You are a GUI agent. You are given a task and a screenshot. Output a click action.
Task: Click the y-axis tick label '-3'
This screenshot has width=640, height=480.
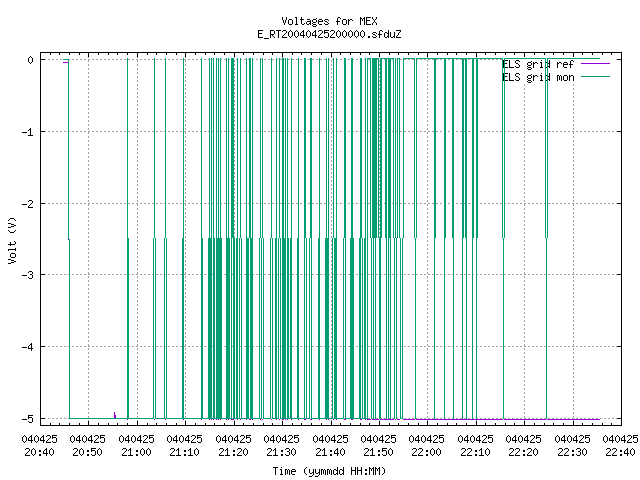[x=28, y=275]
